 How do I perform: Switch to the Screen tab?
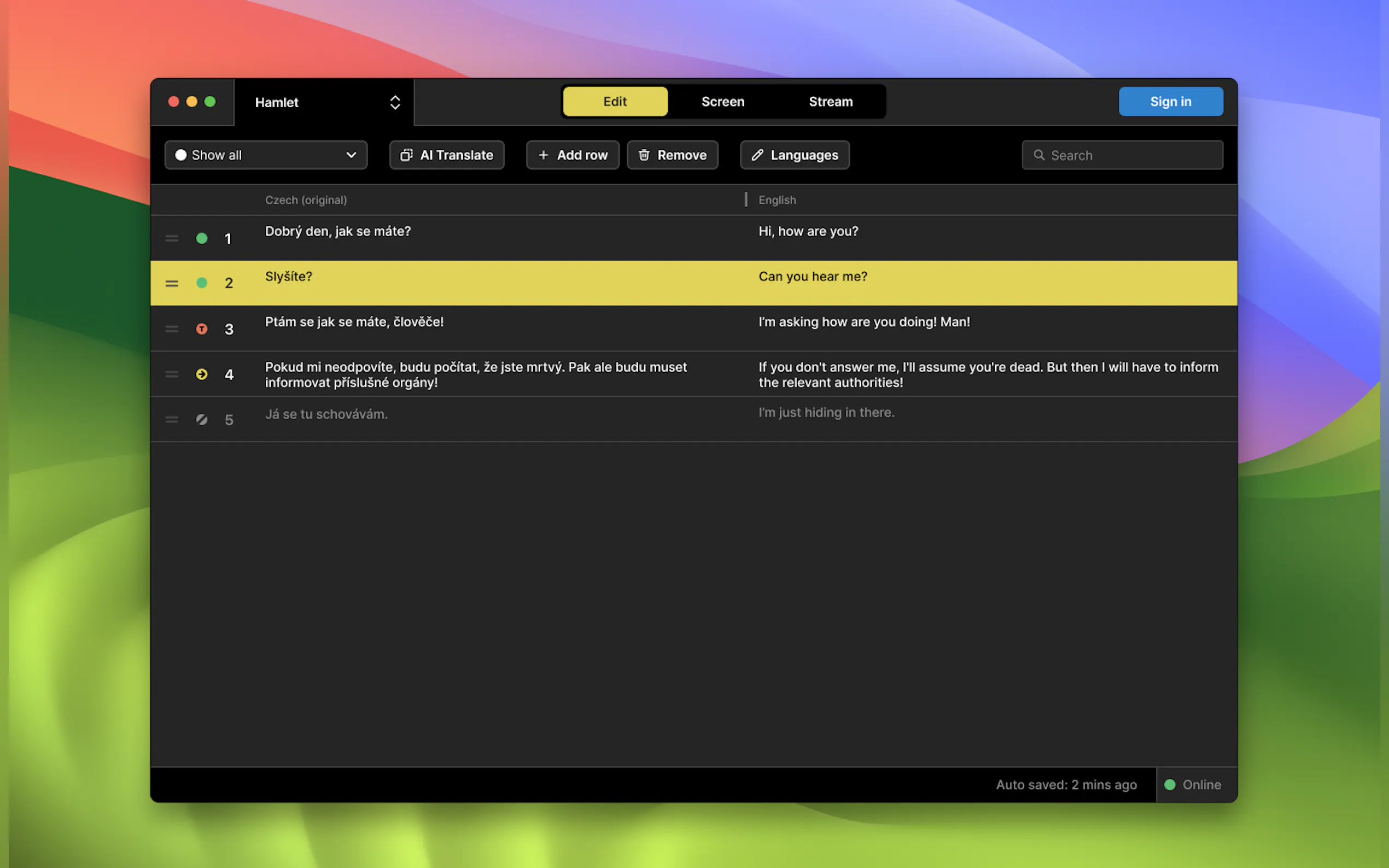[x=722, y=102]
